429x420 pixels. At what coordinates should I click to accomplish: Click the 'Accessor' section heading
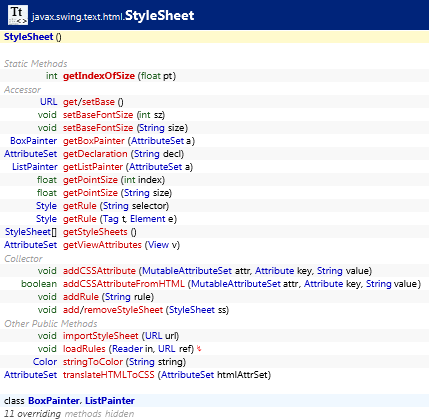[22, 90]
